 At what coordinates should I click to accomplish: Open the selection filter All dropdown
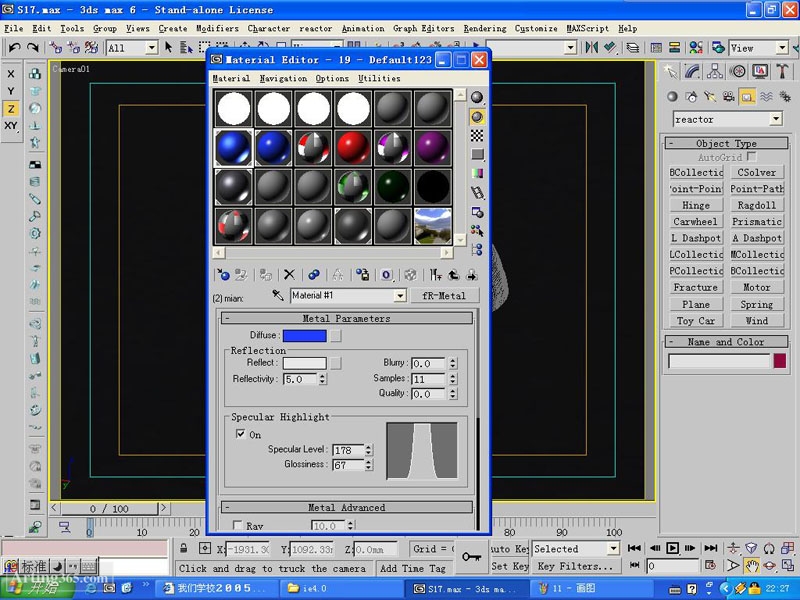[x=152, y=48]
